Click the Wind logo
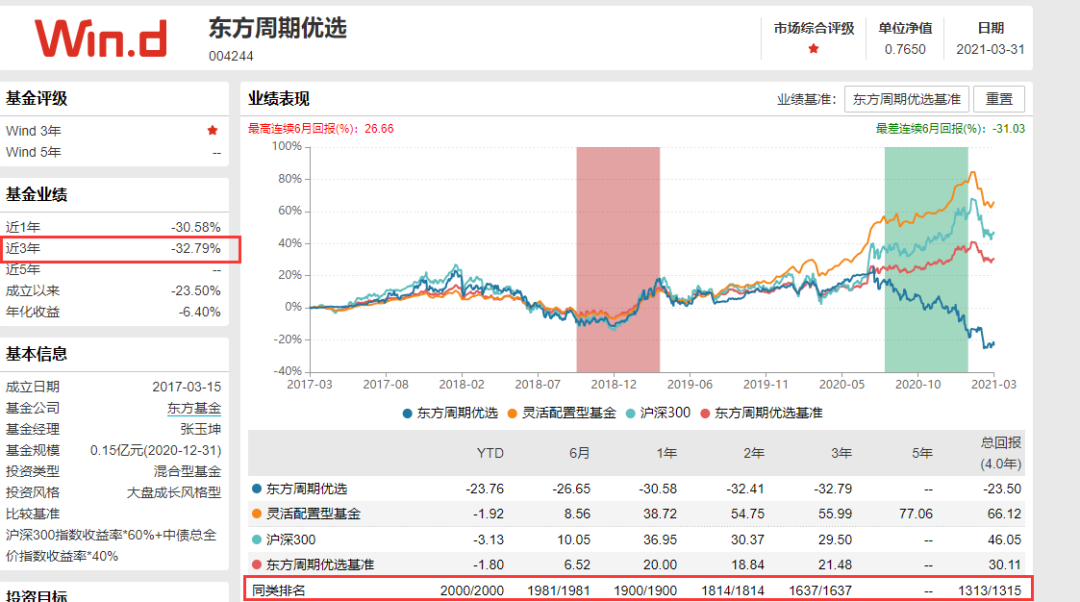The image size is (1080, 602). point(101,38)
